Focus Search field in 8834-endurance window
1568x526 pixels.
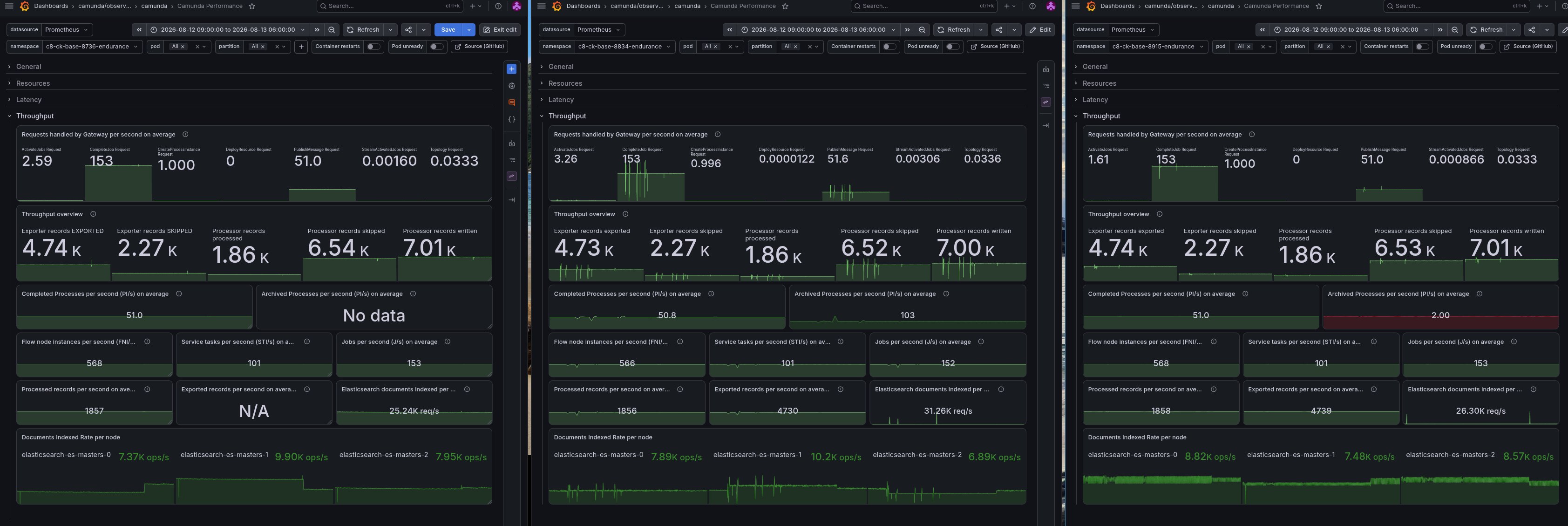pos(923,6)
